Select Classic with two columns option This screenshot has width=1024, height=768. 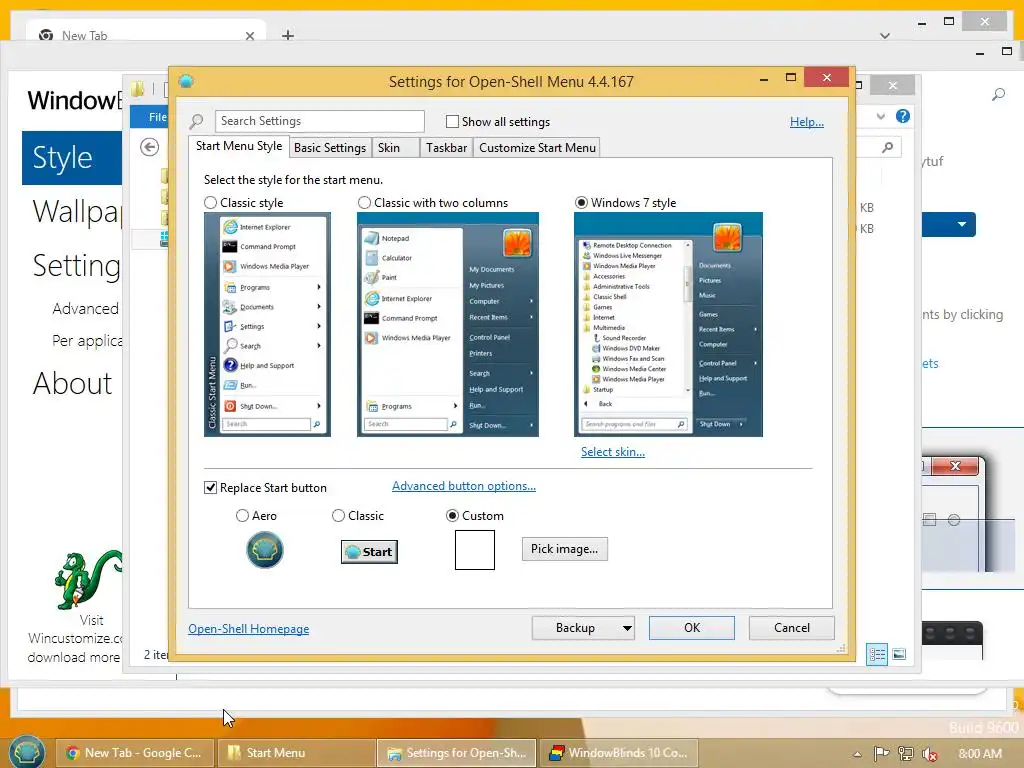pos(364,202)
